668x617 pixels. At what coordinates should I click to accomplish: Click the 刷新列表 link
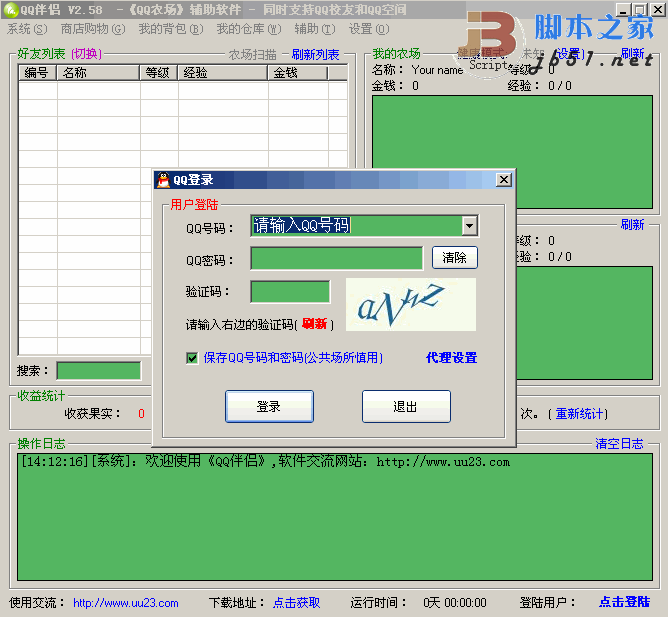[x=315, y=55]
